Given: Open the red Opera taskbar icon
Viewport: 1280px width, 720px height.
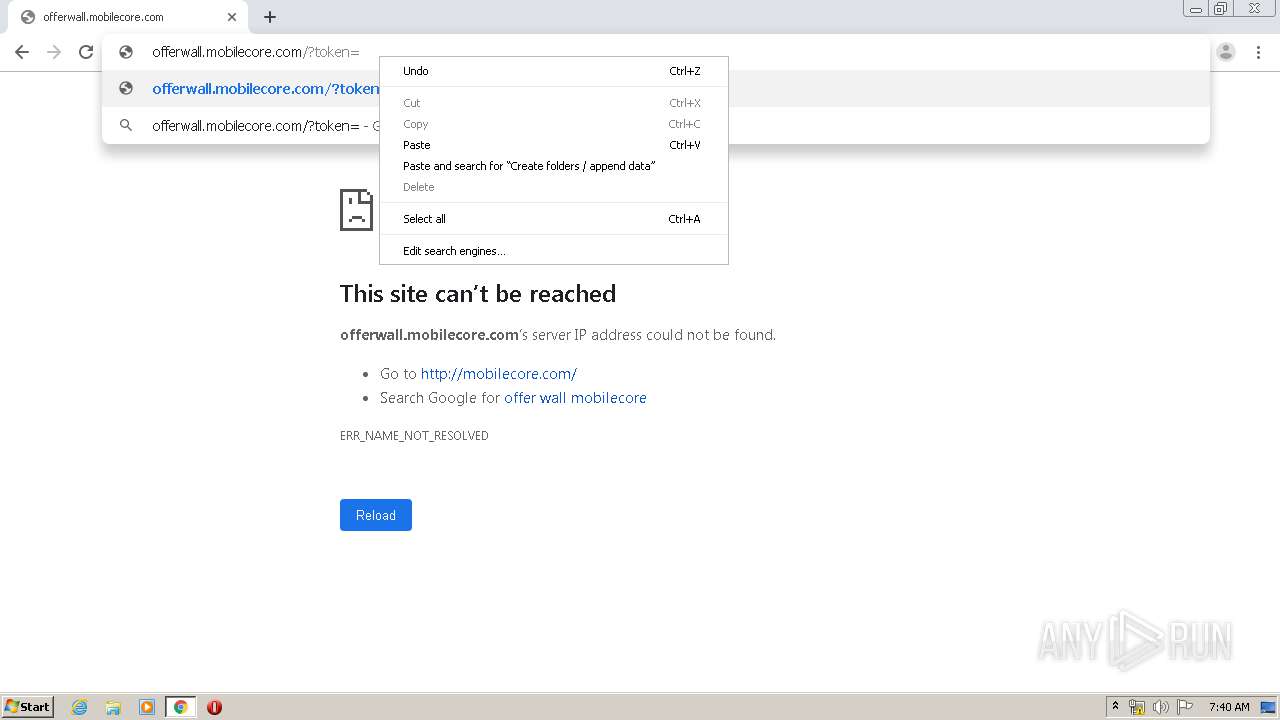Looking at the screenshot, I should [214, 707].
